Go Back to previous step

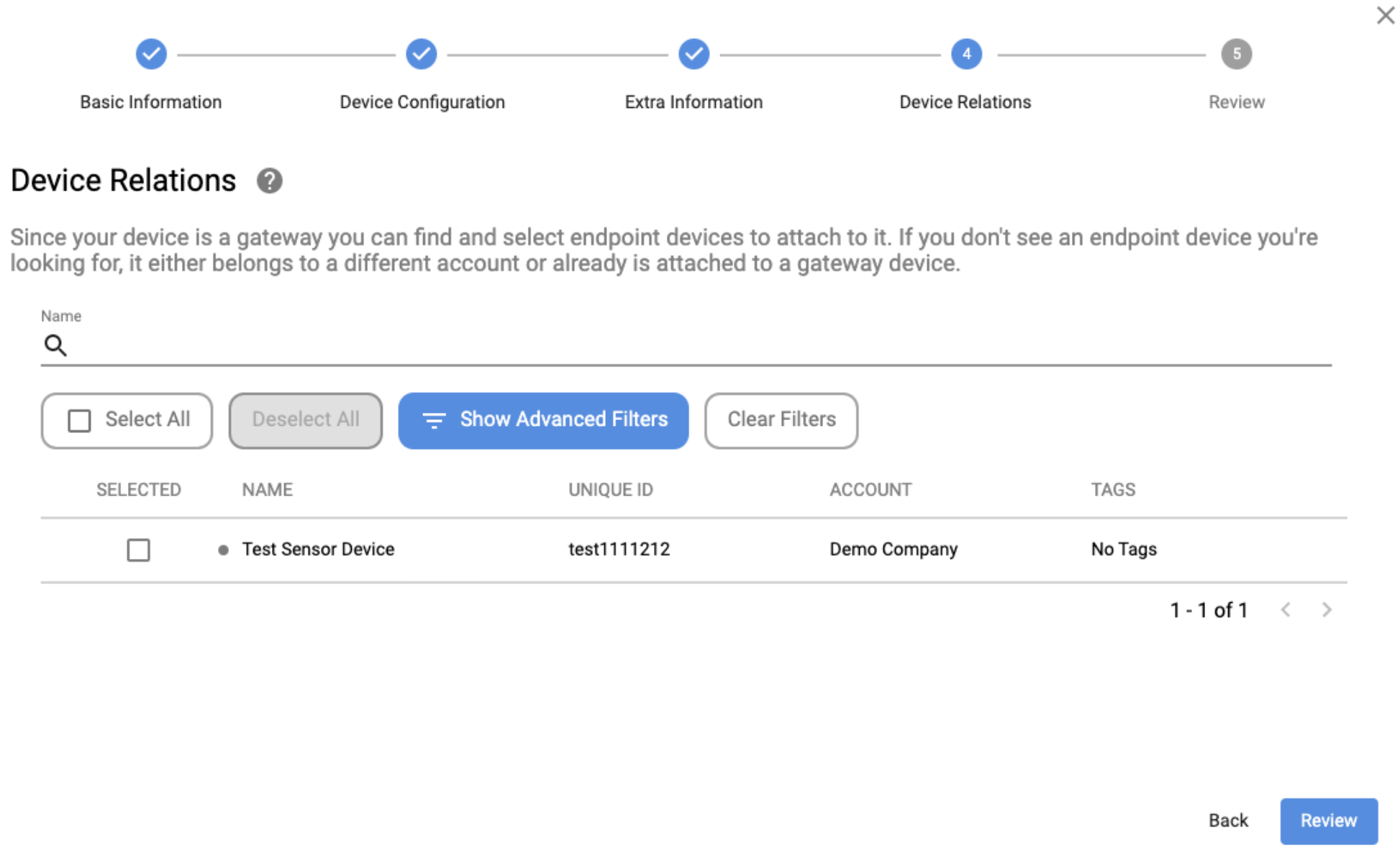pyautogui.click(x=1227, y=821)
